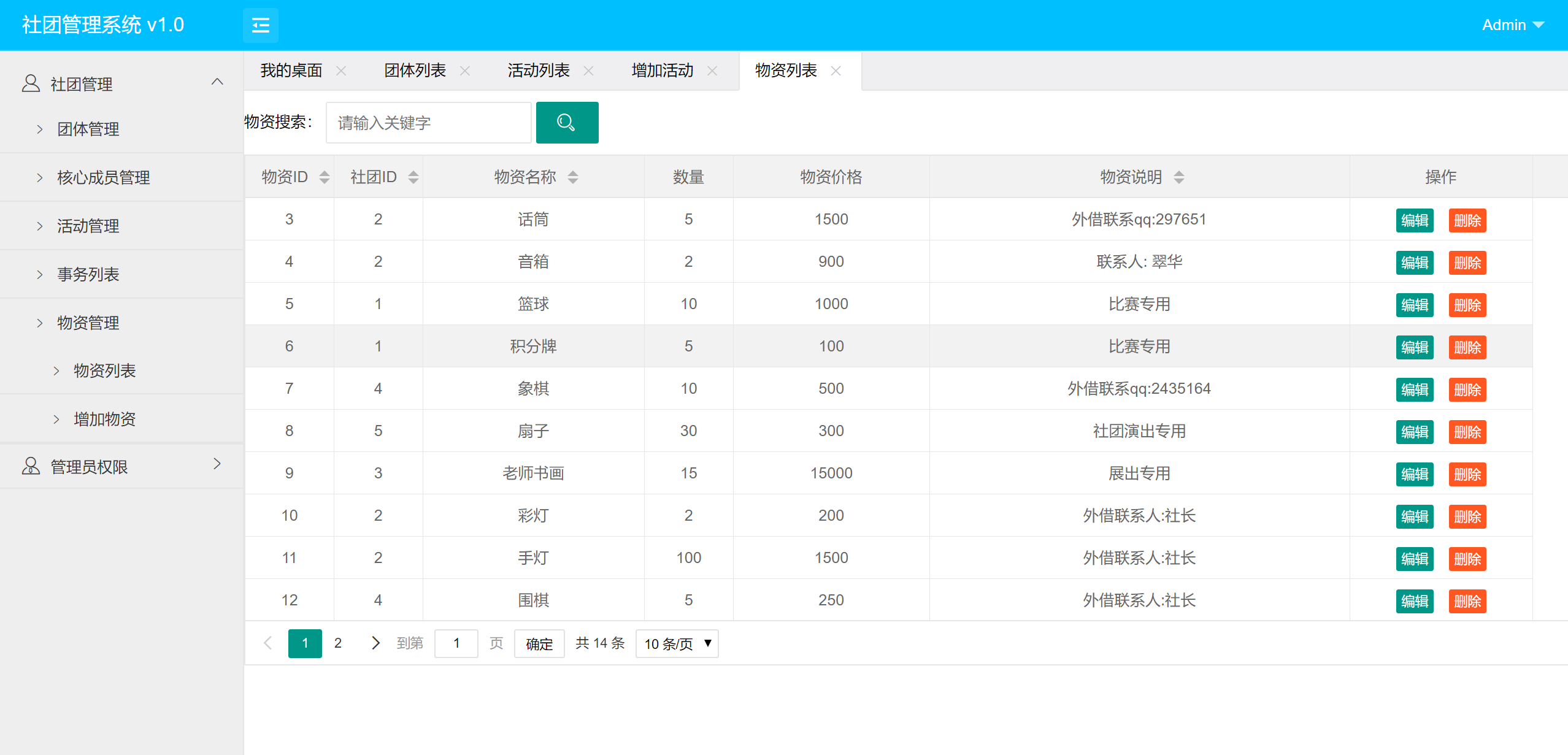The image size is (1568, 755).
Task: Go to next page arrow
Action: 375,643
